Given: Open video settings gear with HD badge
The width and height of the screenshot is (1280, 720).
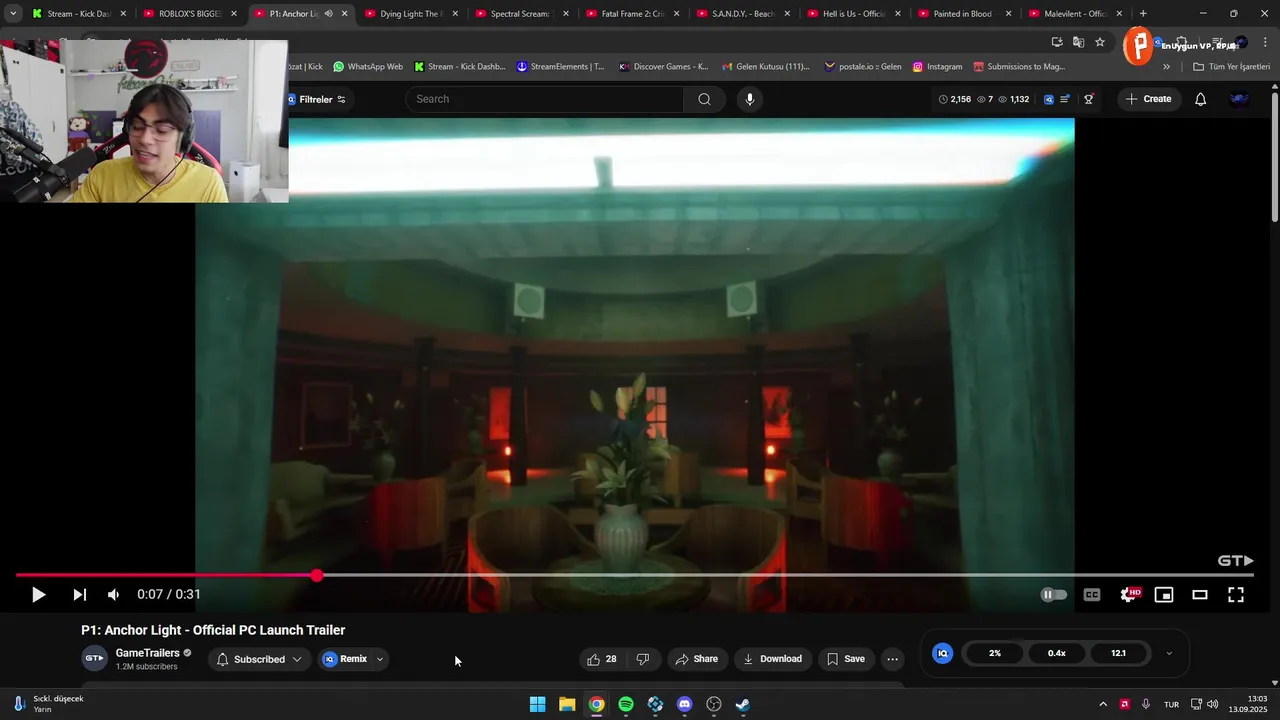Looking at the screenshot, I should pyautogui.click(x=1129, y=594).
